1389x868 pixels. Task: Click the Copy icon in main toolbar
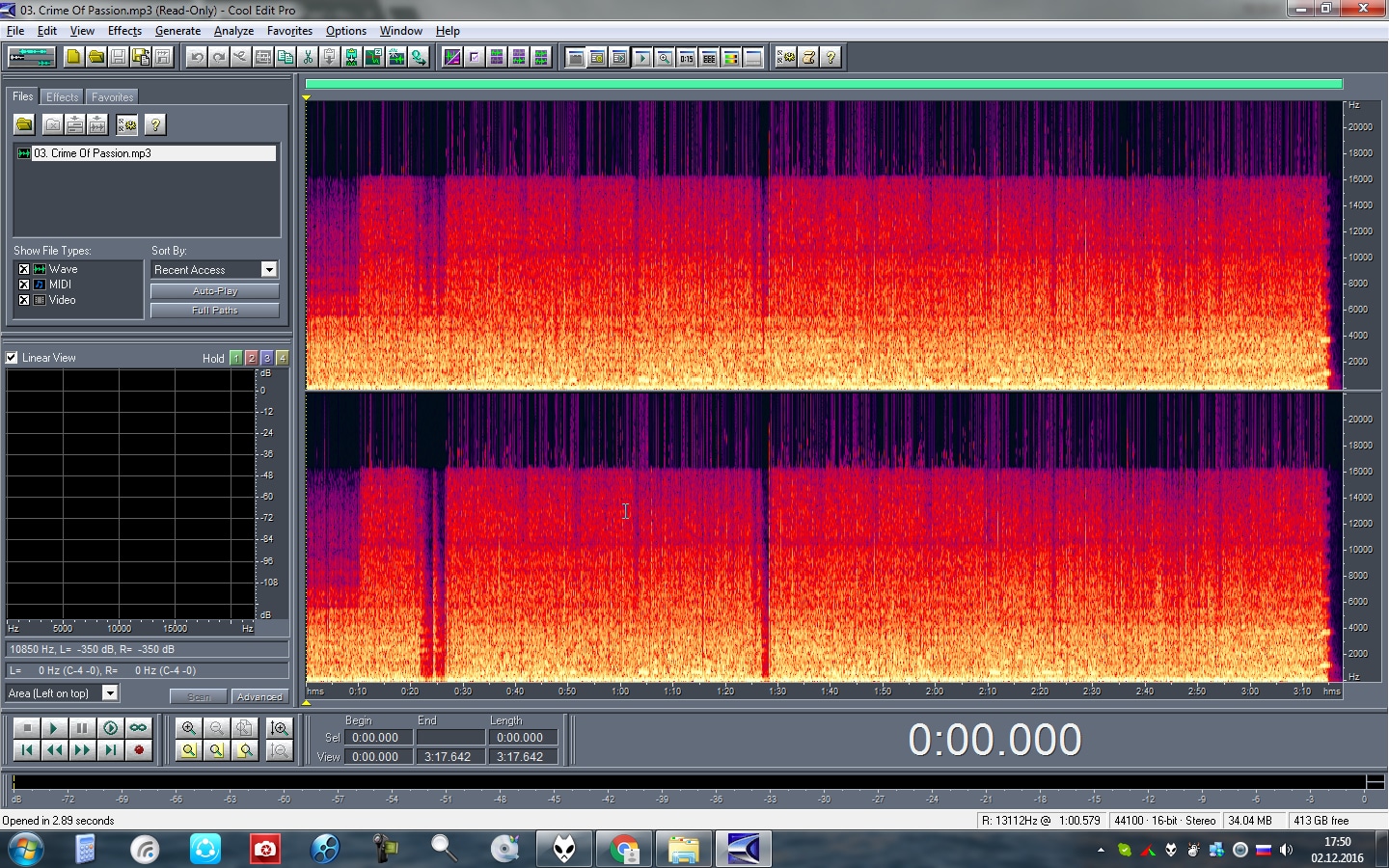click(x=286, y=57)
